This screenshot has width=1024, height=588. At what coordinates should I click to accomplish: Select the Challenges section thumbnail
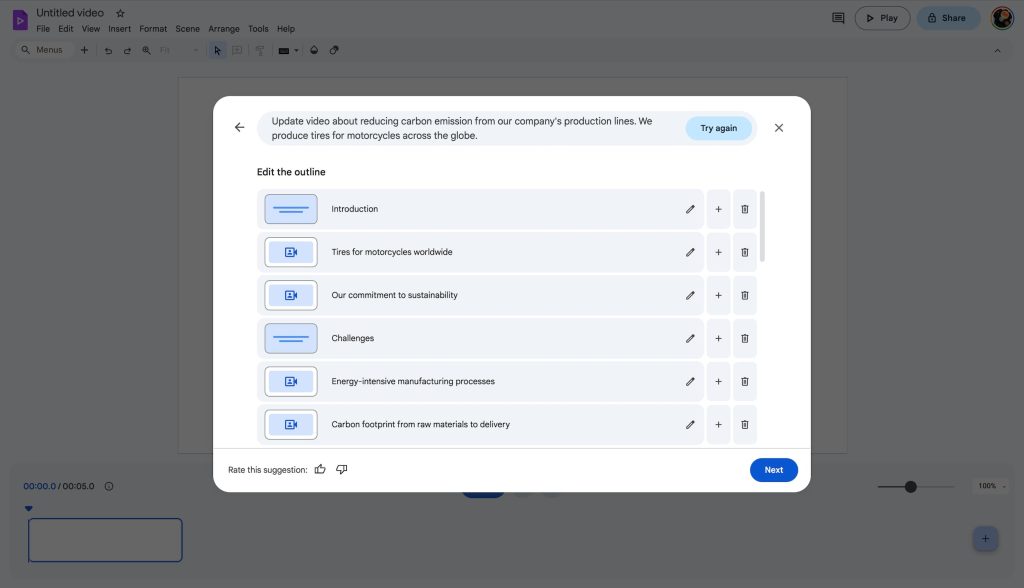click(291, 338)
